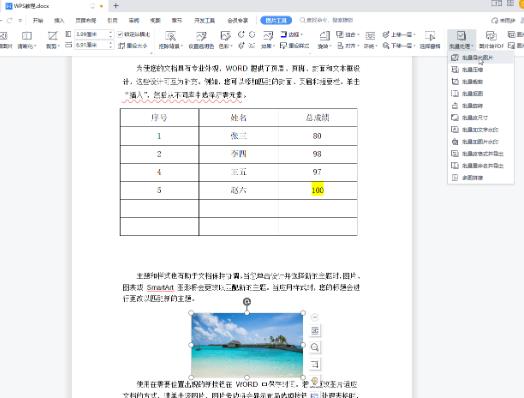Image resolution: width=524 pixels, height=398 pixels.
Task: Choose 批量压缩 in the batch menu
Action: pyautogui.click(x=480, y=70)
